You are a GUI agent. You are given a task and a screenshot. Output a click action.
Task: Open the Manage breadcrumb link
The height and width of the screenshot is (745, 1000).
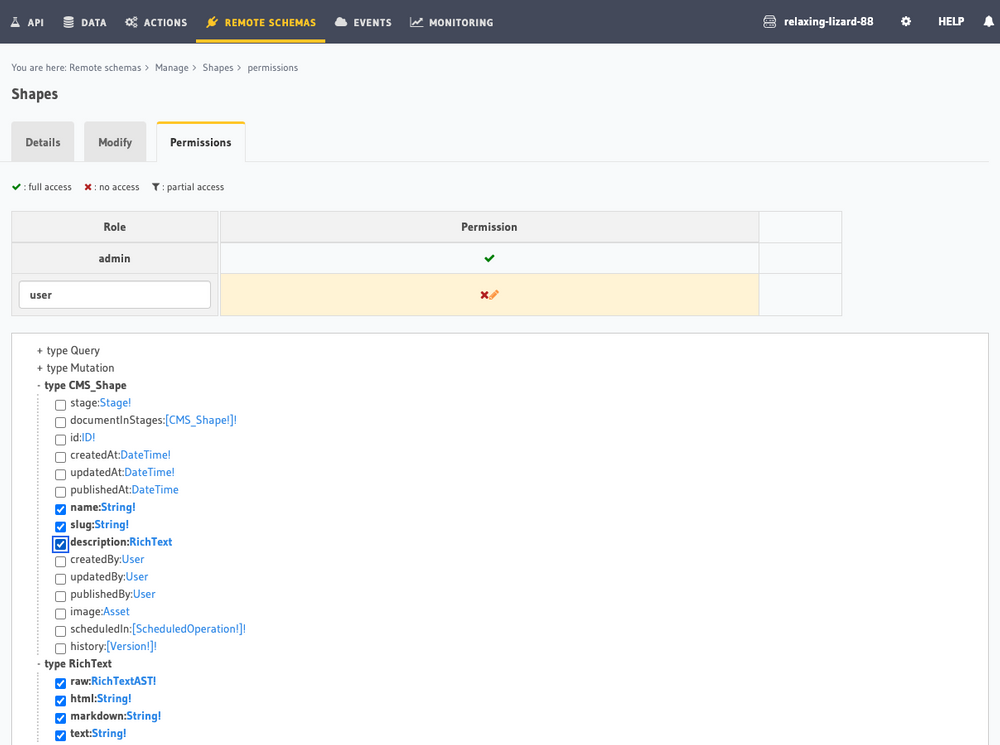point(171,67)
